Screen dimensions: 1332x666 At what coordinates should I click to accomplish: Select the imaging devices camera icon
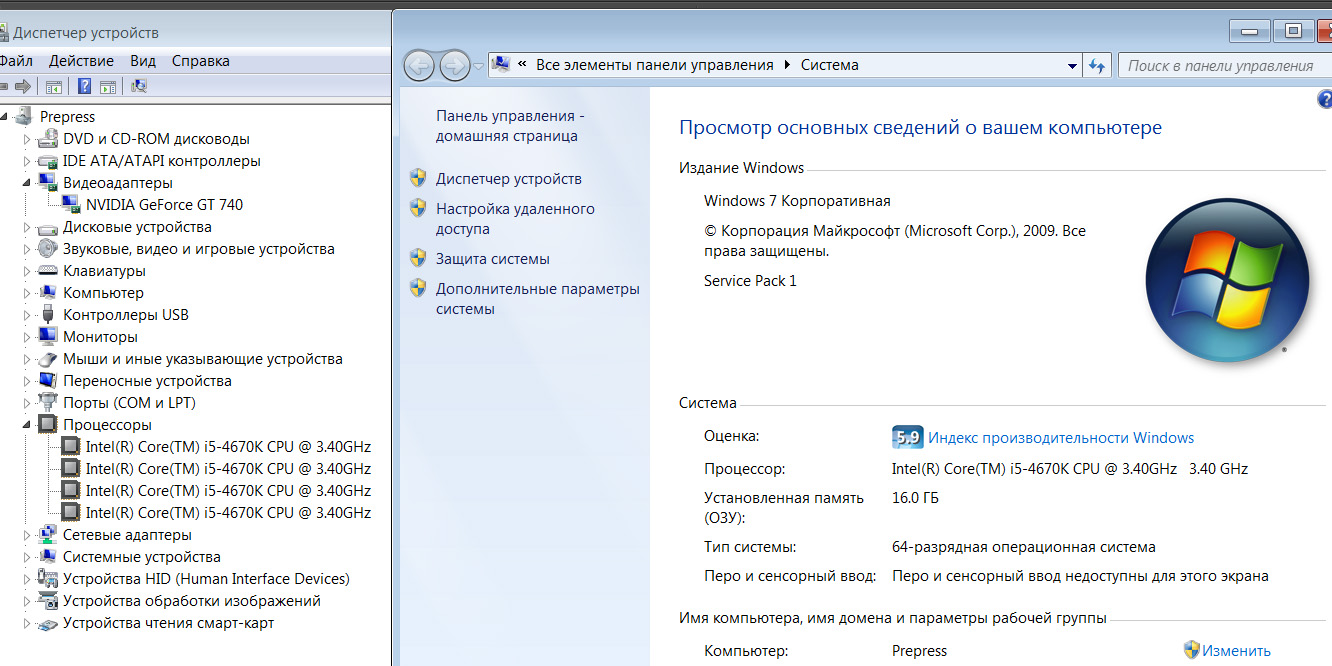pos(47,601)
